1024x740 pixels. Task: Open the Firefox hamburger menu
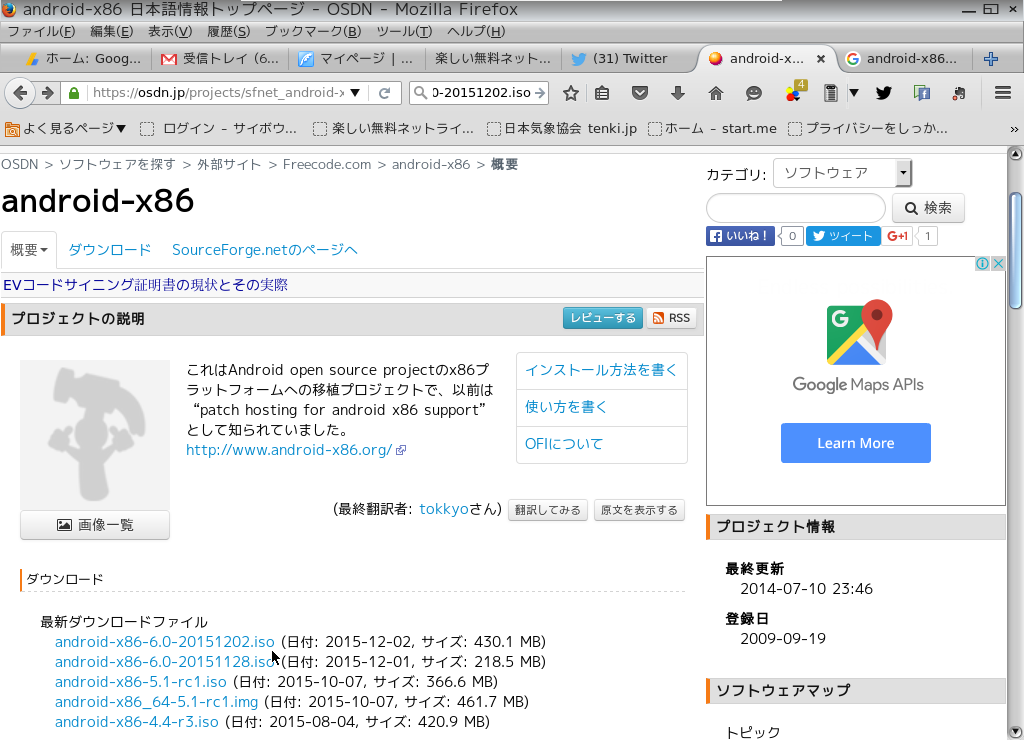1003,93
